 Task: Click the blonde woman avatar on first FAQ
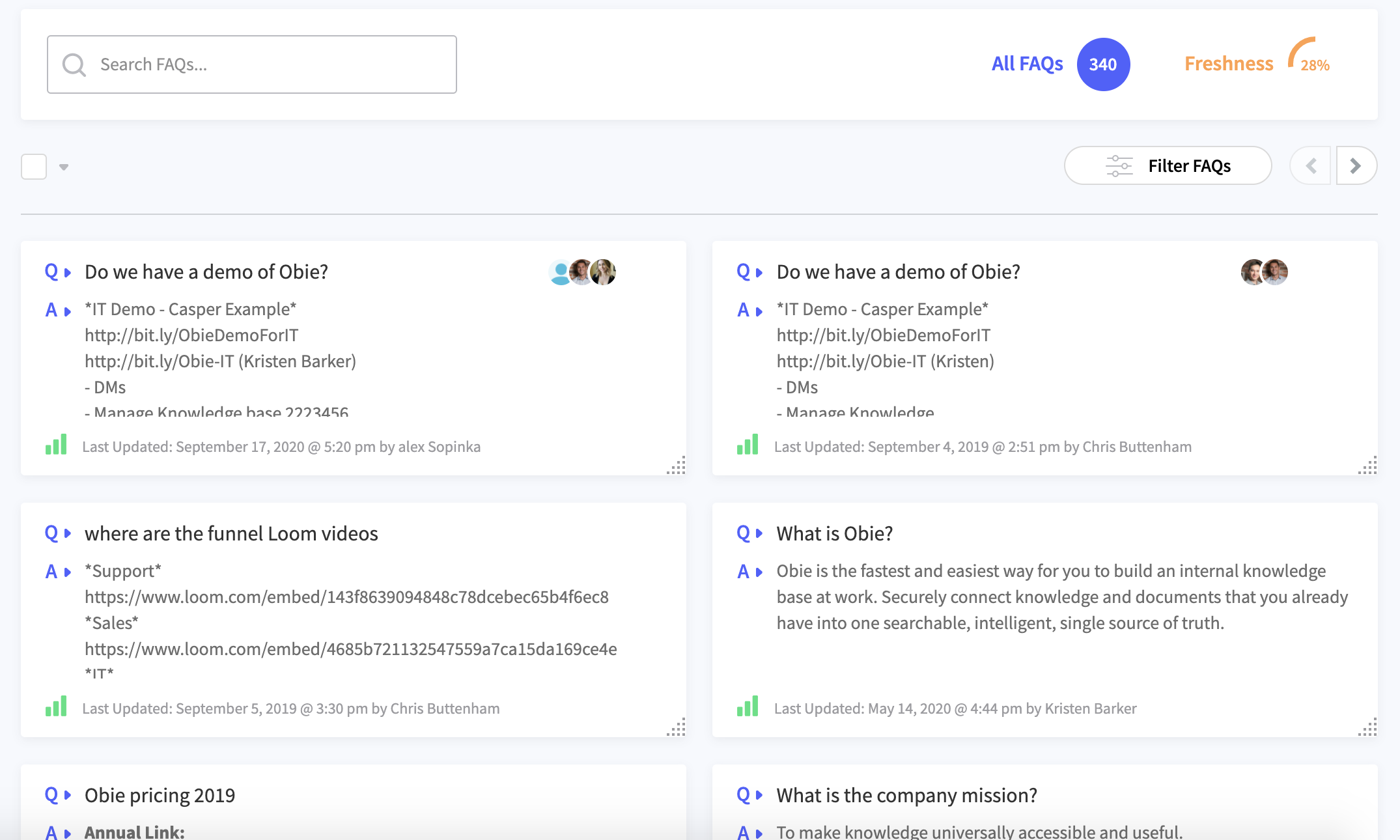[x=604, y=272]
